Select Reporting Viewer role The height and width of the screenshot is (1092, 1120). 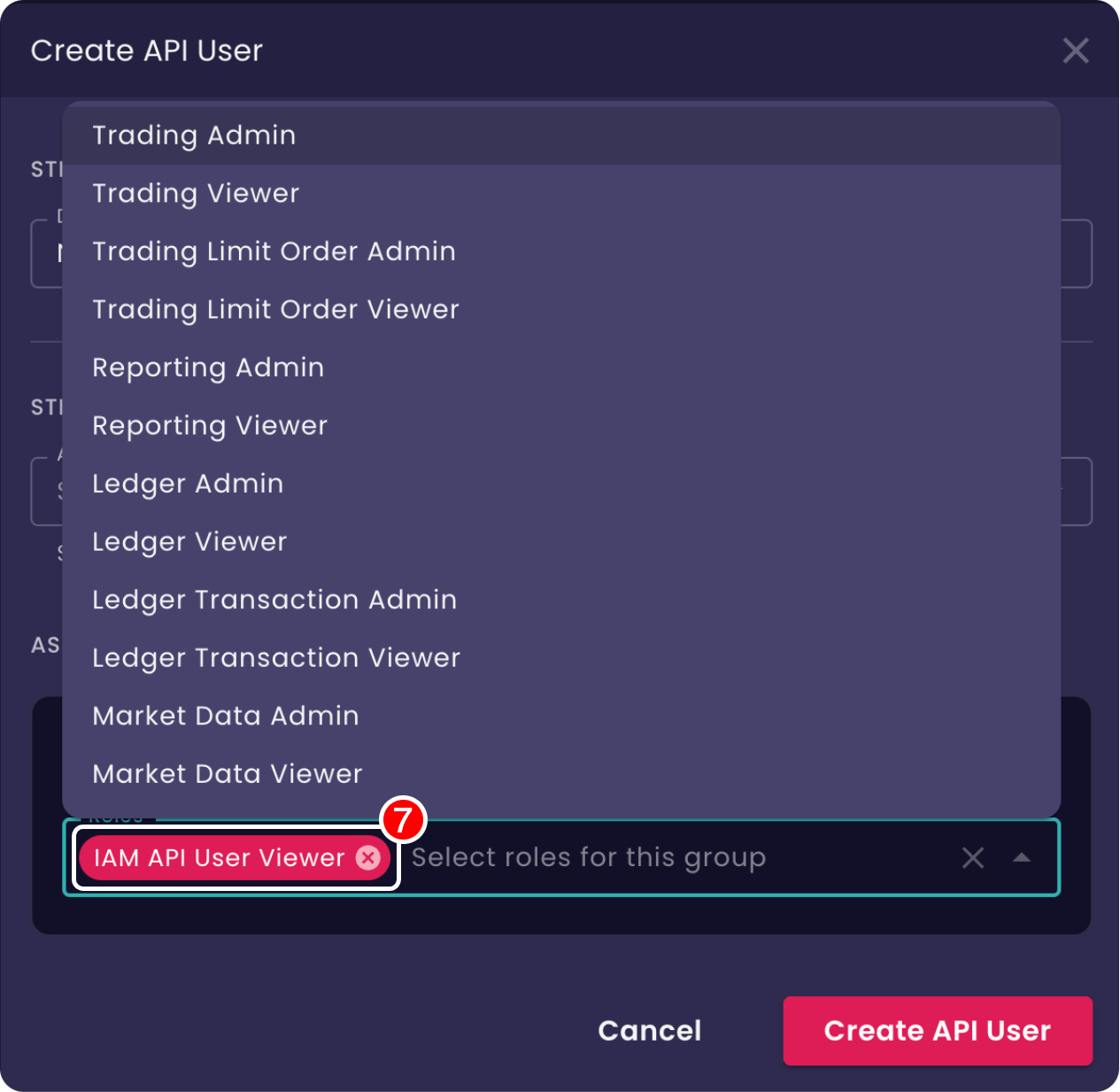click(210, 425)
